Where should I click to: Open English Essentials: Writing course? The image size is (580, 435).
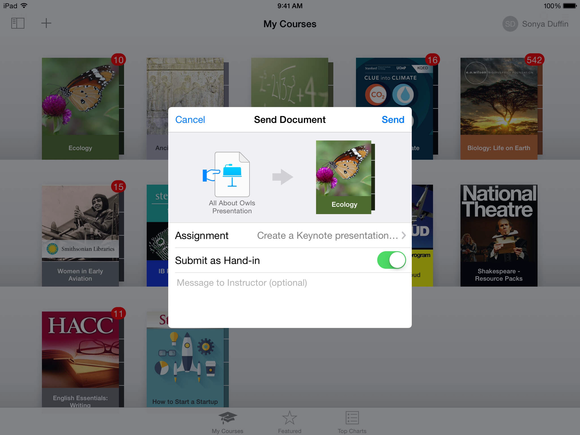pyautogui.click(x=82, y=359)
